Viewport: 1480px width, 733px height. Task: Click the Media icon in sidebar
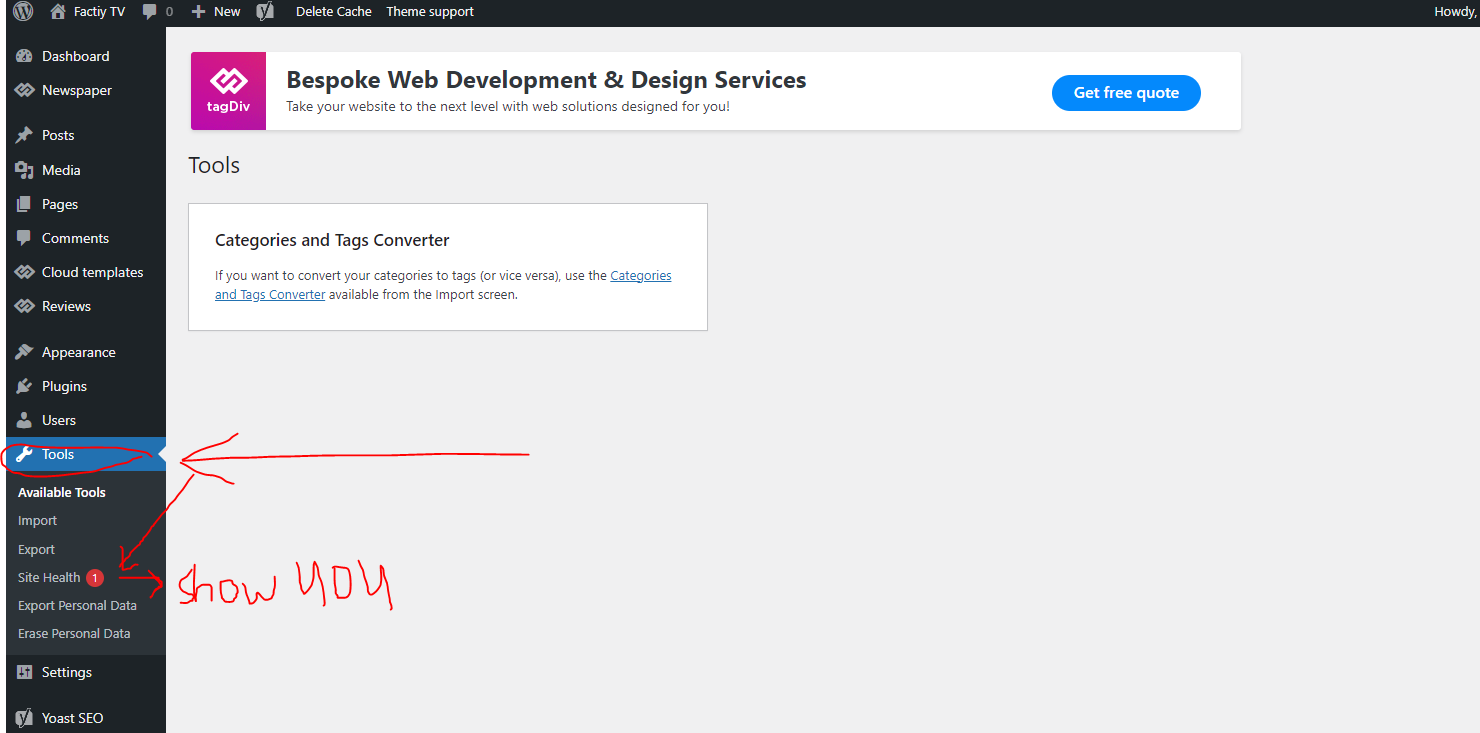point(25,170)
